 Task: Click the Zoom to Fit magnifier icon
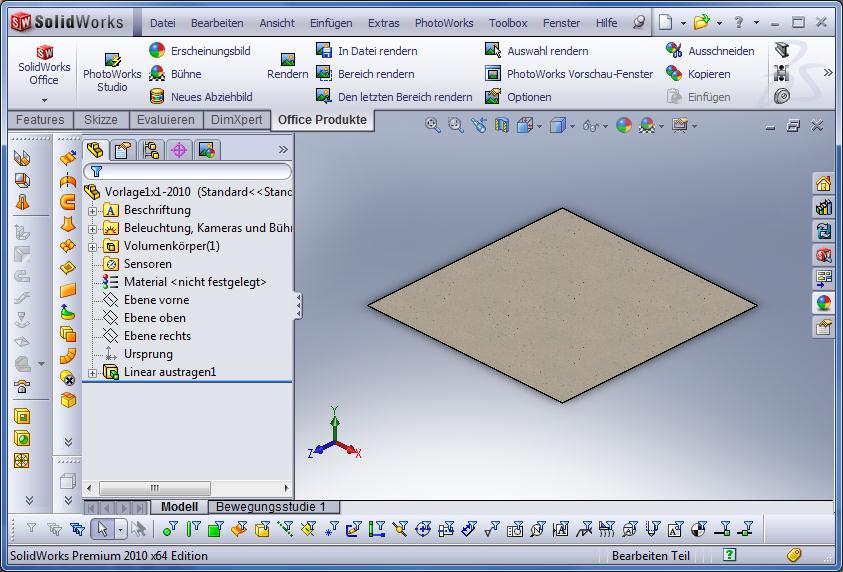click(433, 125)
